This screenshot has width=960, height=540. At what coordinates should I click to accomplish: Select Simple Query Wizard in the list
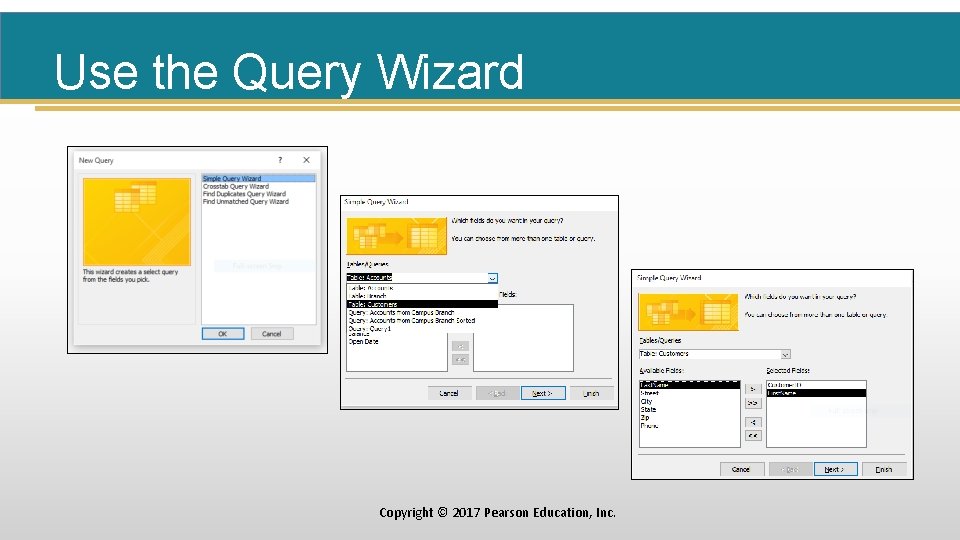click(x=258, y=178)
